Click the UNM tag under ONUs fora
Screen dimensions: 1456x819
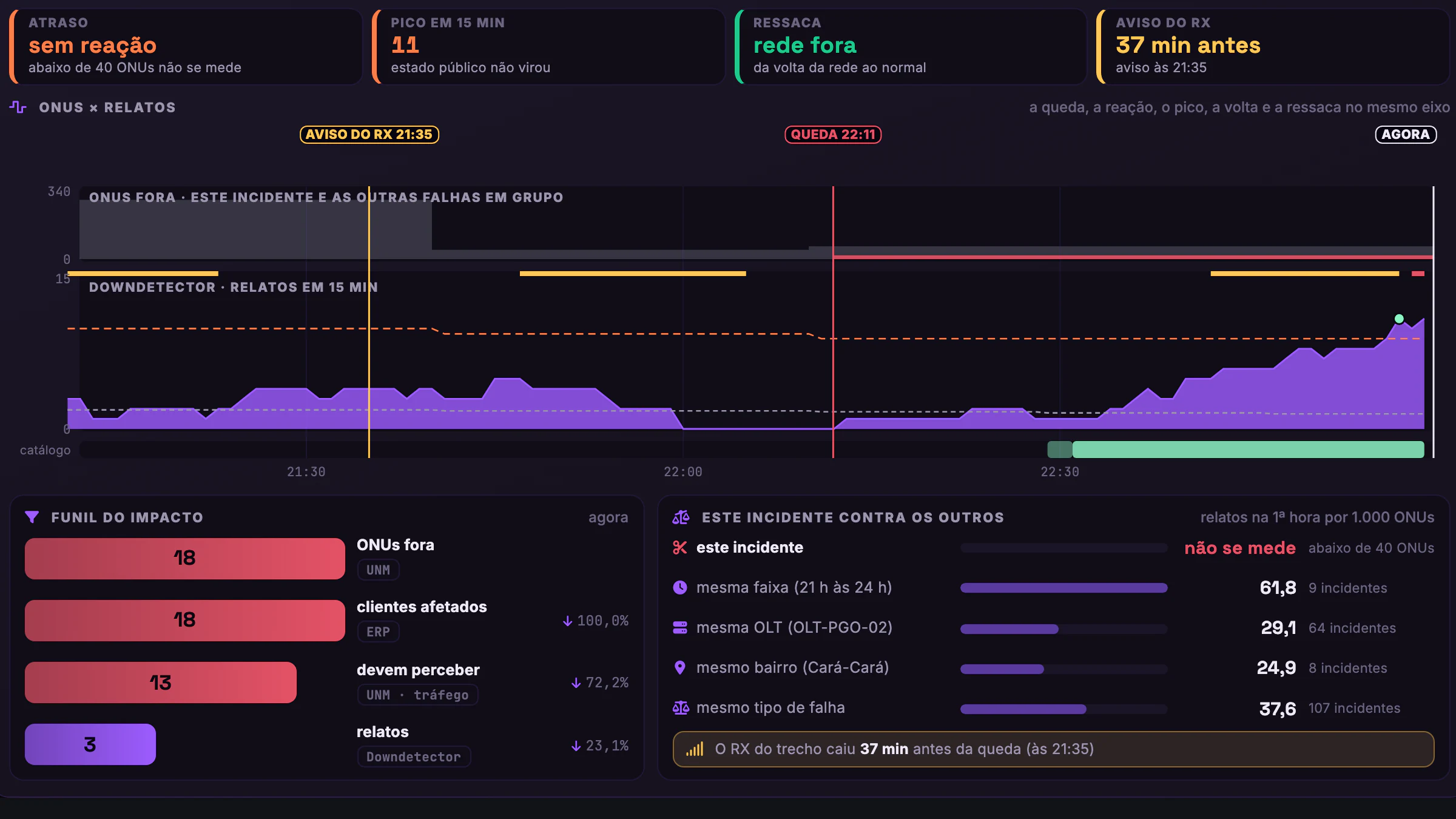click(x=379, y=570)
